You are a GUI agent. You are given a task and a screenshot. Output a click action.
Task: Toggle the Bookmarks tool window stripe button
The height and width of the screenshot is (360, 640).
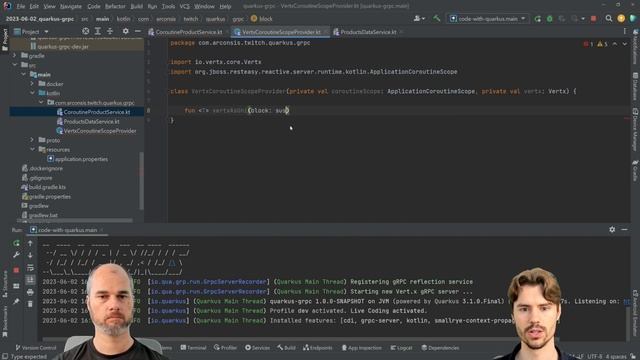(5, 321)
